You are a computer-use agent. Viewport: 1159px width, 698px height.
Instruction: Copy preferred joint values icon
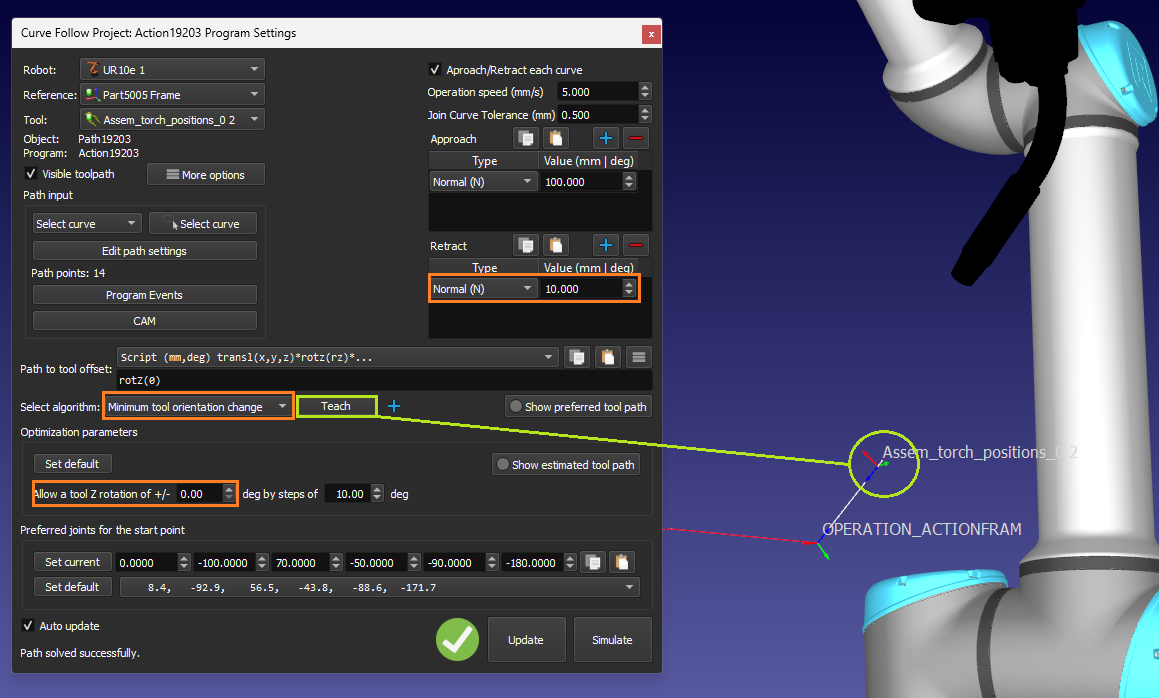[593, 562]
